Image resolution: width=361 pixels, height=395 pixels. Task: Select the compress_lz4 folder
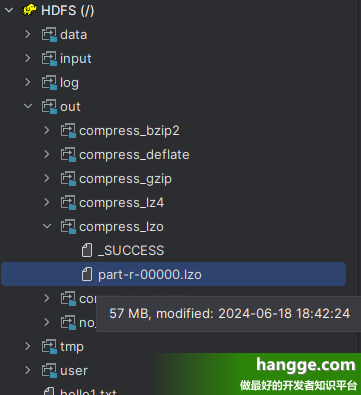(x=122, y=203)
